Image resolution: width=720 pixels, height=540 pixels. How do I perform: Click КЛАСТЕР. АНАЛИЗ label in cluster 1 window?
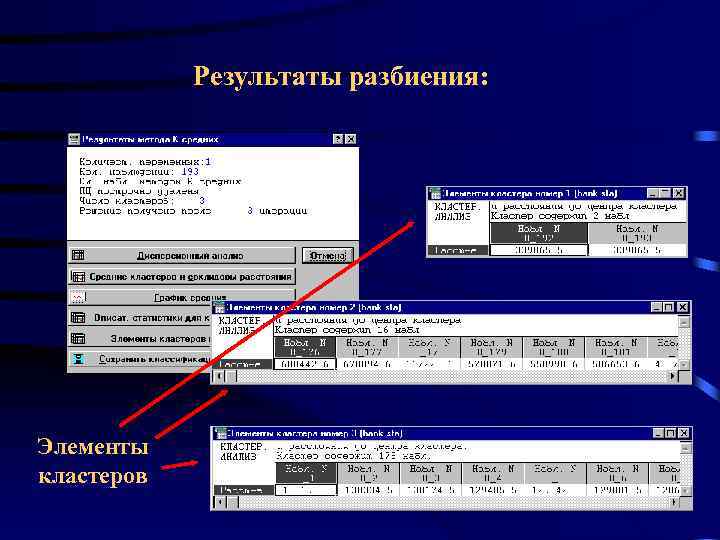pyautogui.click(x=456, y=212)
